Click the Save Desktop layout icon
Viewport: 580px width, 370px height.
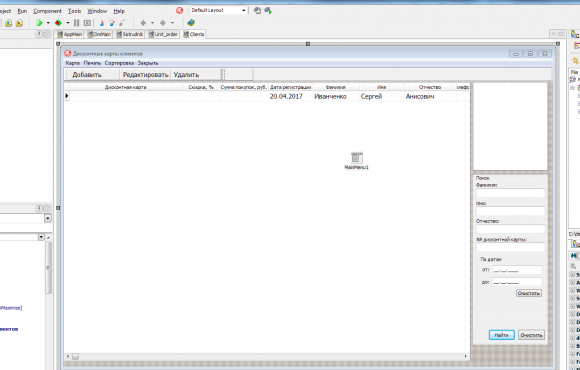(x=257, y=11)
